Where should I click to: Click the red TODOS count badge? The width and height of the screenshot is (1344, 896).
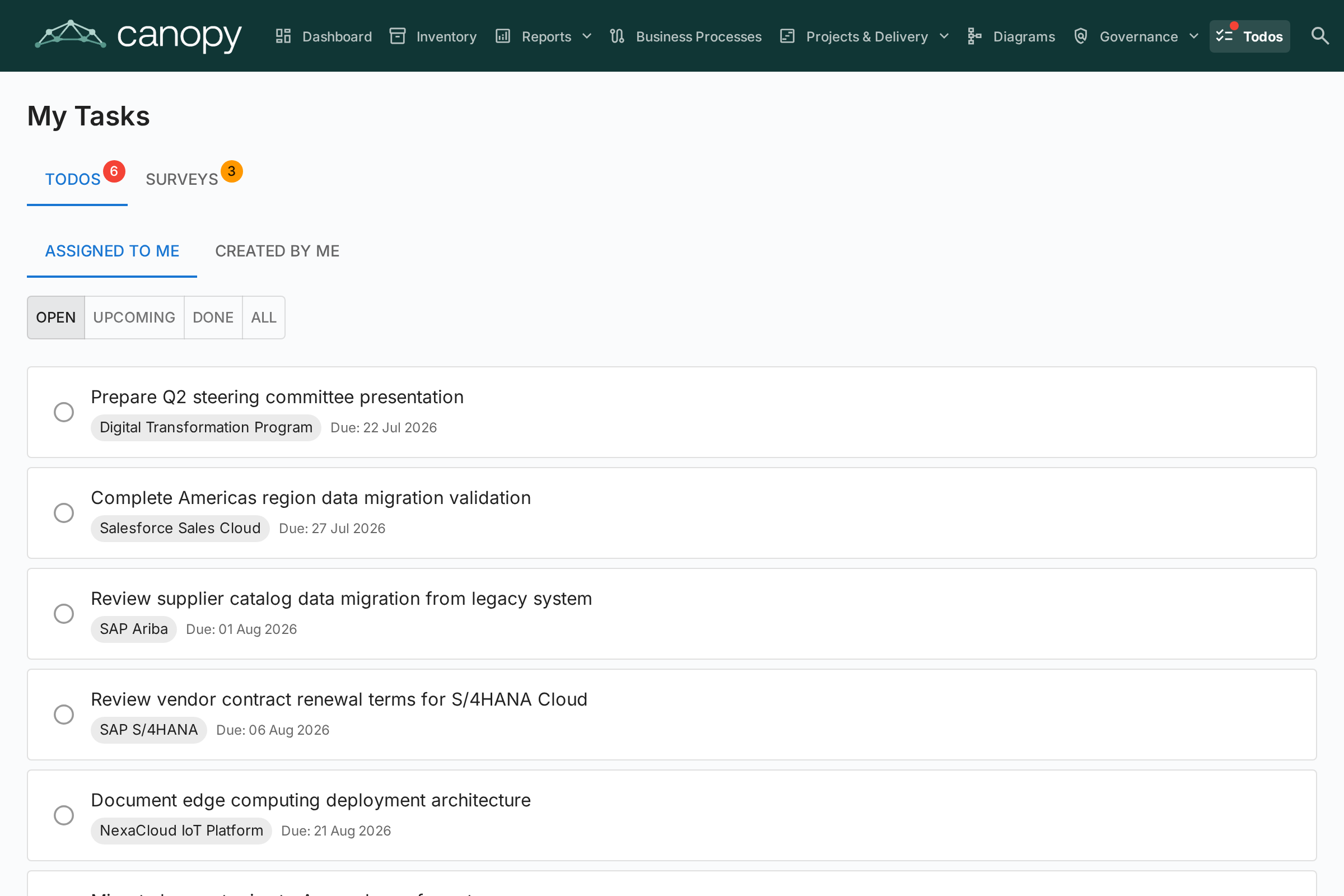tap(114, 171)
